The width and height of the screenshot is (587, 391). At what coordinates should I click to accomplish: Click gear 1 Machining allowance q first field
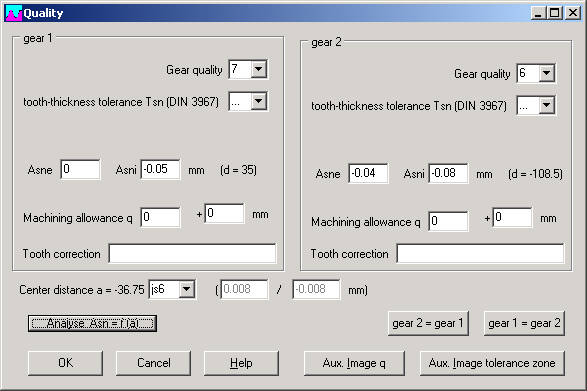point(160,217)
